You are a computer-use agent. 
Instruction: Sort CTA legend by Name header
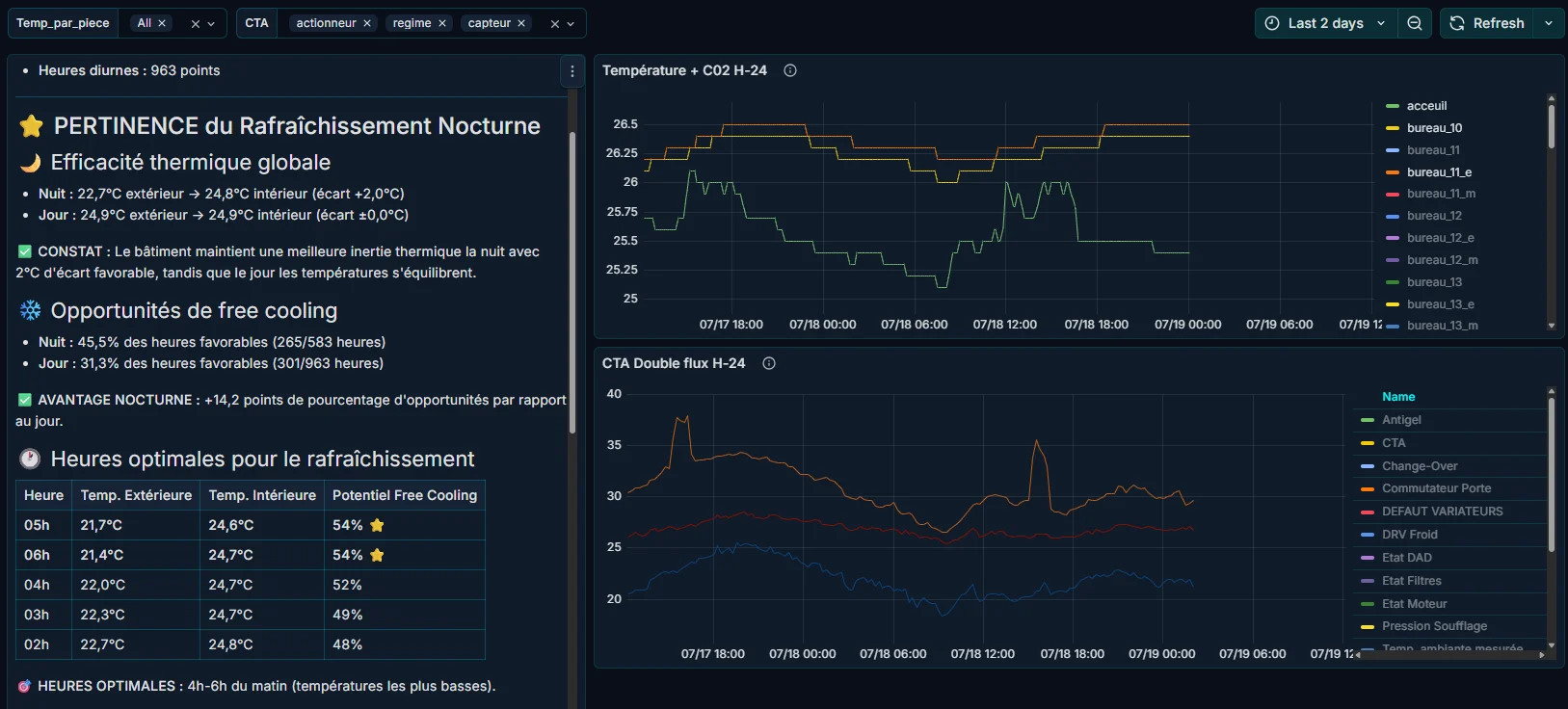tap(1398, 397)
